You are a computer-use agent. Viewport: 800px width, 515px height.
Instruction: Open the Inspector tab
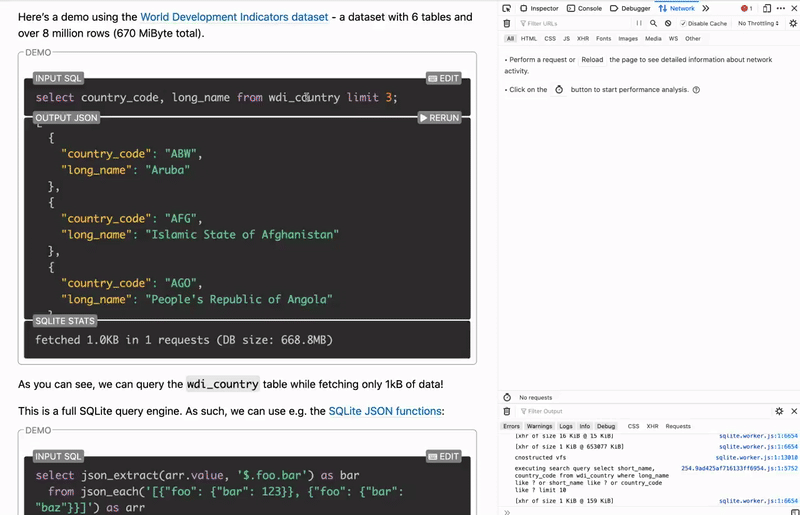pos(539,8)
